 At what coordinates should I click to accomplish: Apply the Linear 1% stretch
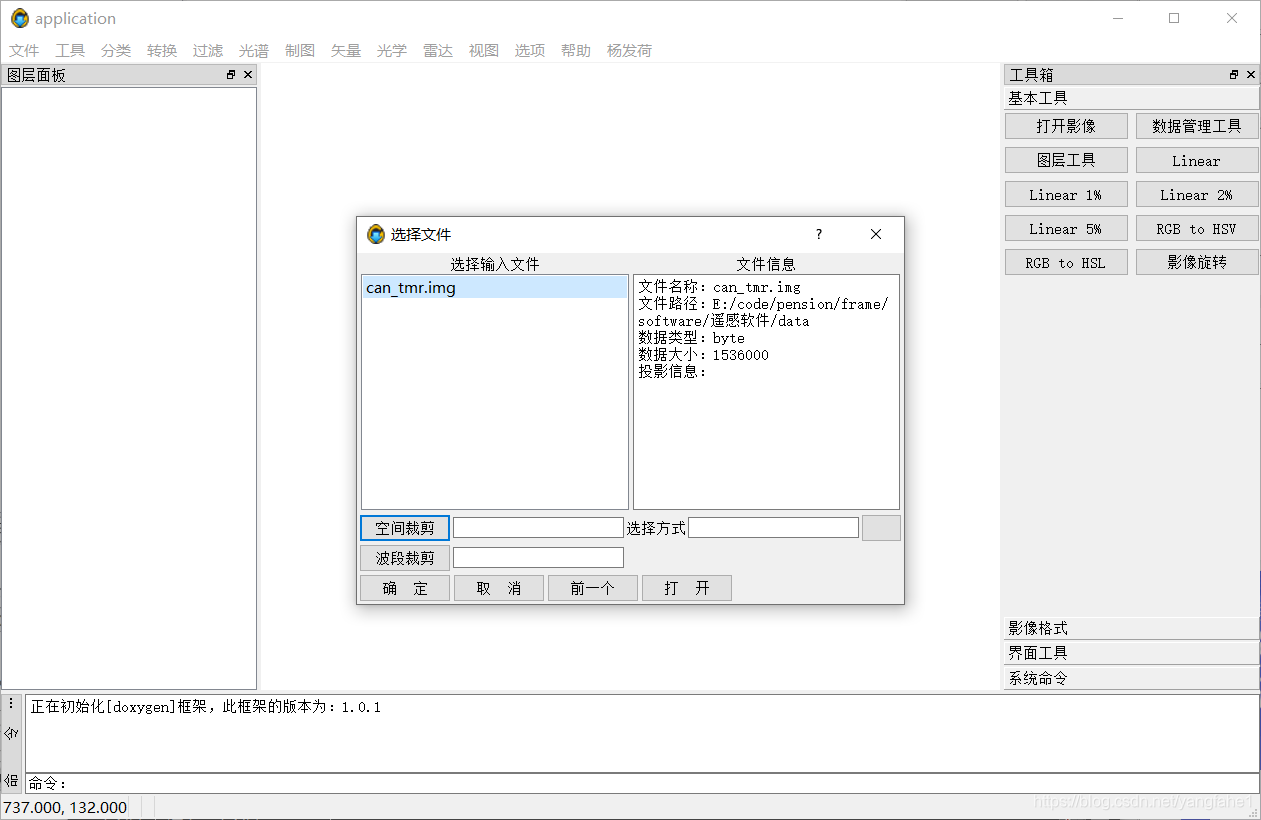(1066, 194)
